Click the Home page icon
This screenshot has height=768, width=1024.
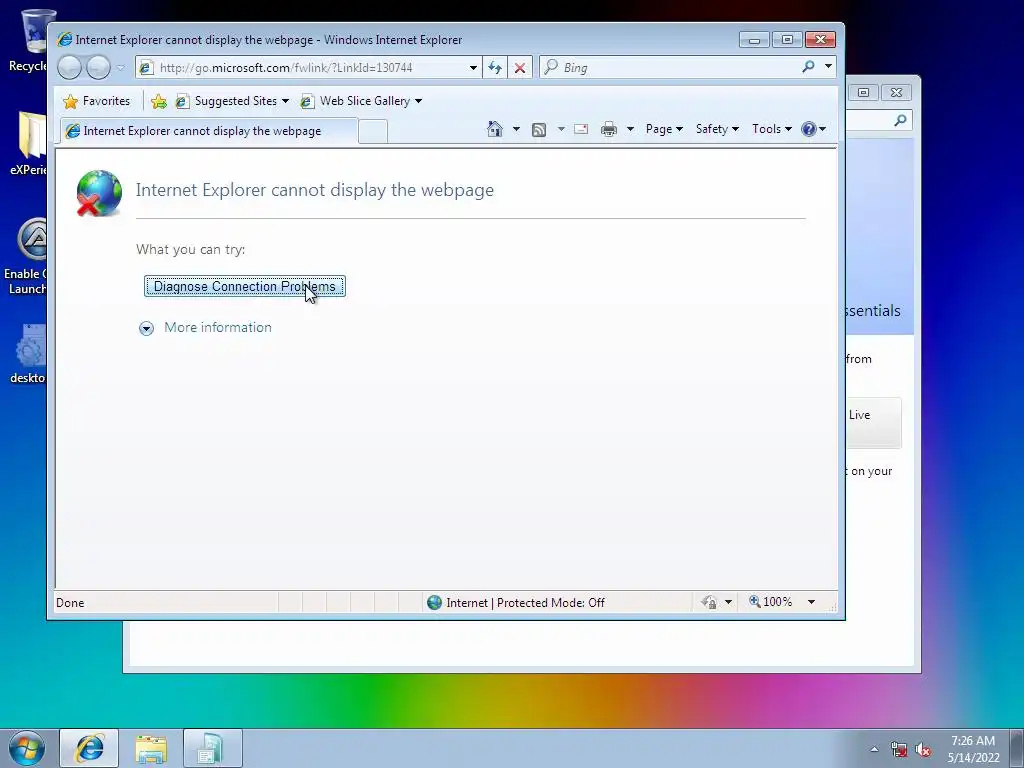click(x=495, y=129)
